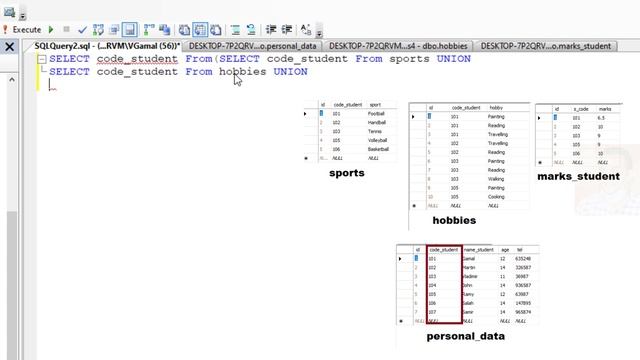Click the gray Cancel Executing Query square

pos(67,29)
